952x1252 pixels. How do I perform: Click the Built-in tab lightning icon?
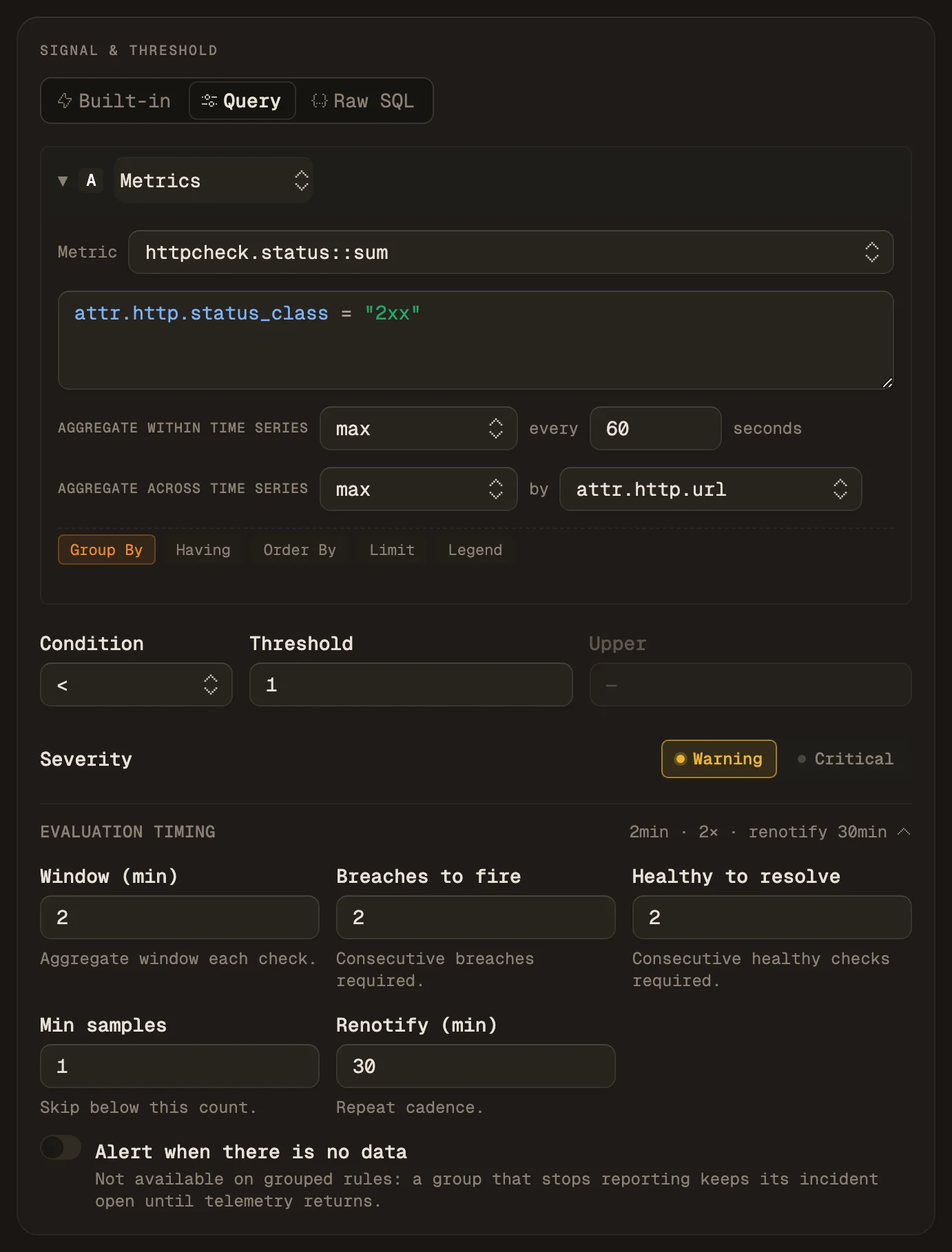pos(65,101)
